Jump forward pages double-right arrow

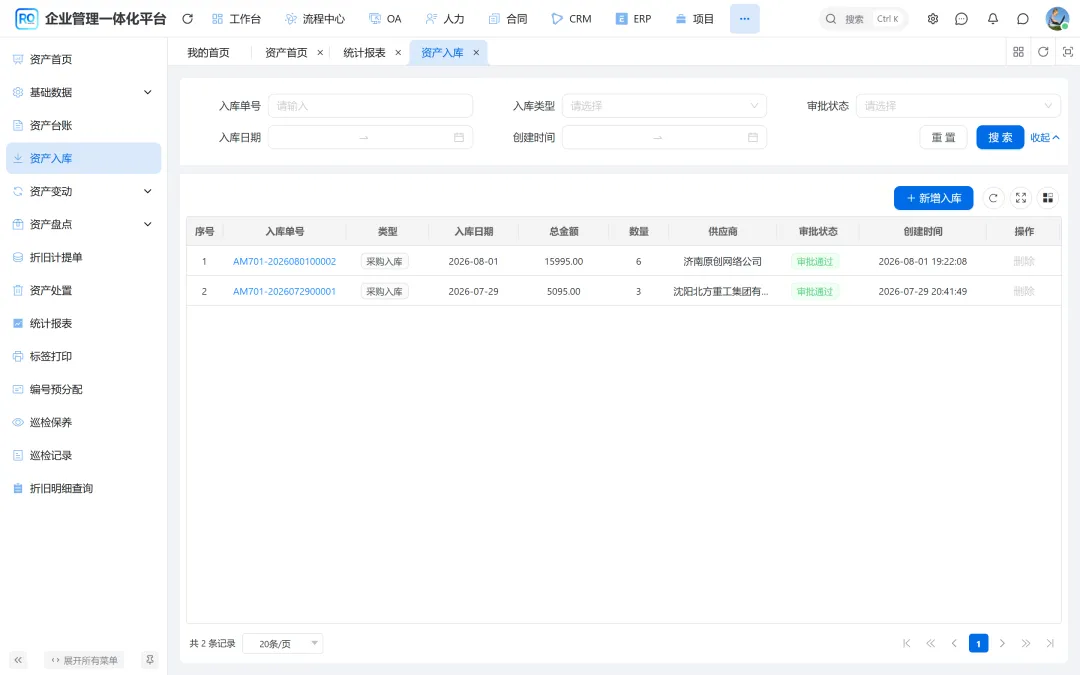pyautogui.click(x=1026, y=643)
